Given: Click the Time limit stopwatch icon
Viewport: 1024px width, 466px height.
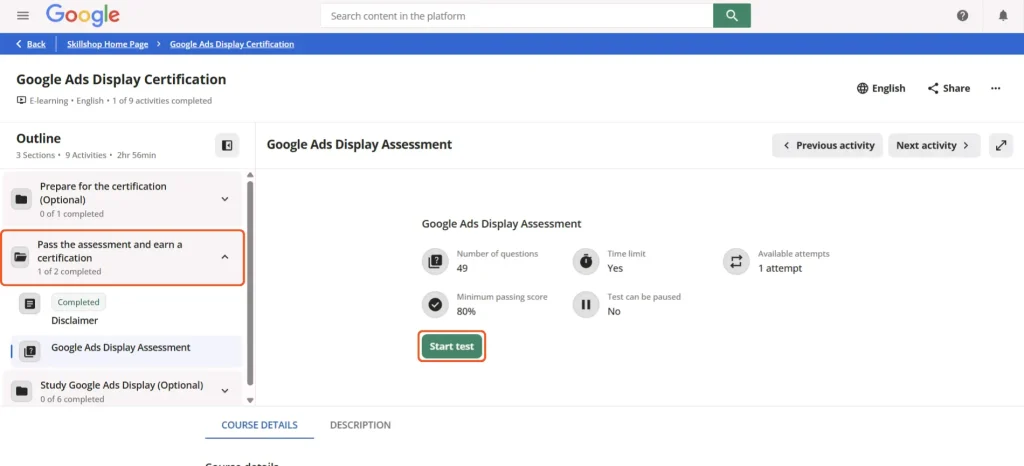Looking at the screenshot, I should tap(586, 262).
